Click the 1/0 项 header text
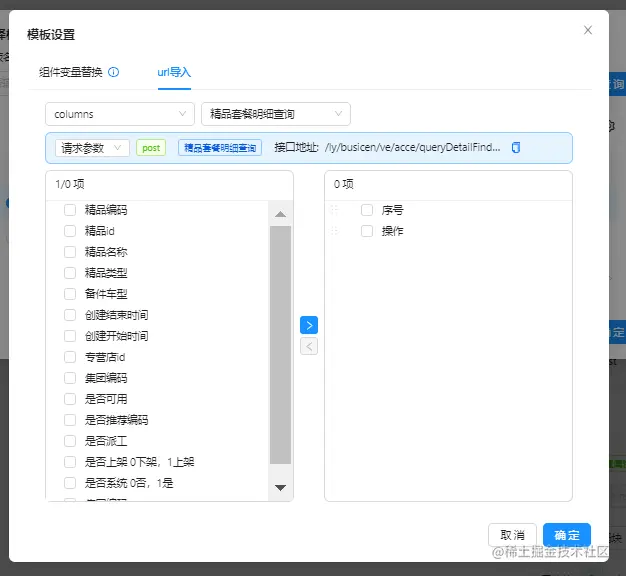The image size is (626, 576). click(x=70, y=184)
